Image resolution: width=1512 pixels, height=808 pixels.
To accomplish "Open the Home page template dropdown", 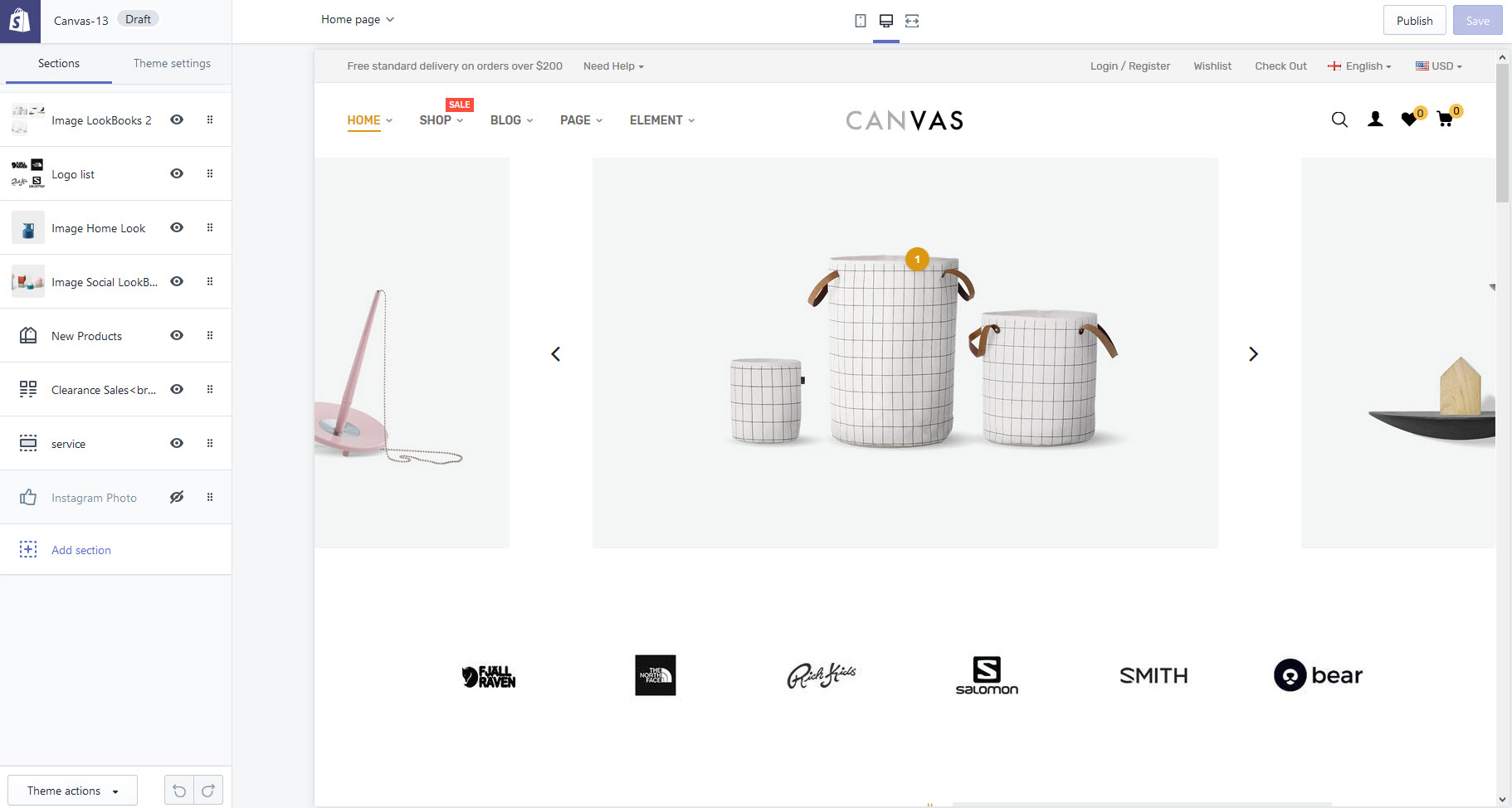I will tap(358, 19).
